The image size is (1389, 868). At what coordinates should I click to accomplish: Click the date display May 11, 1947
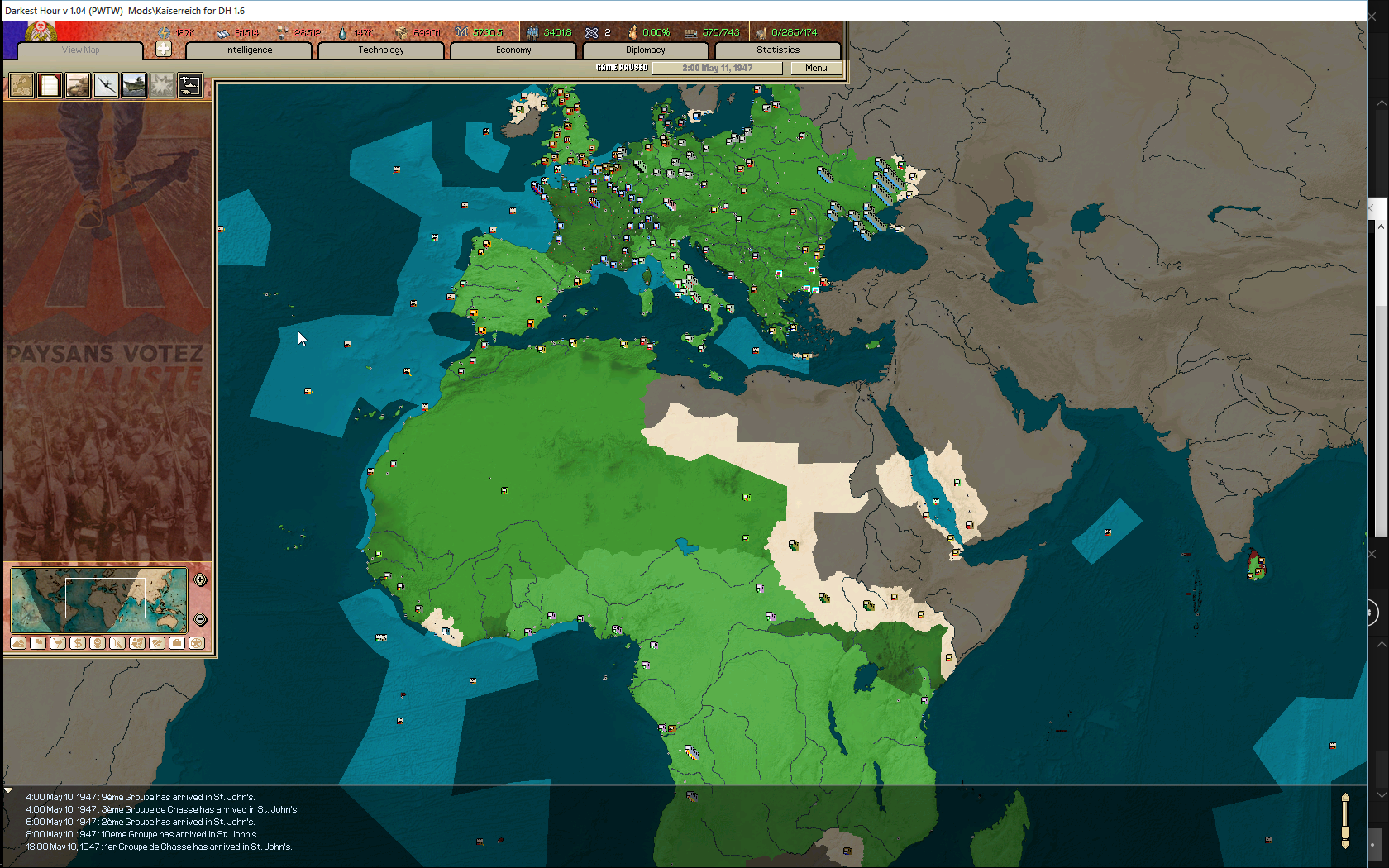[717, 69]
